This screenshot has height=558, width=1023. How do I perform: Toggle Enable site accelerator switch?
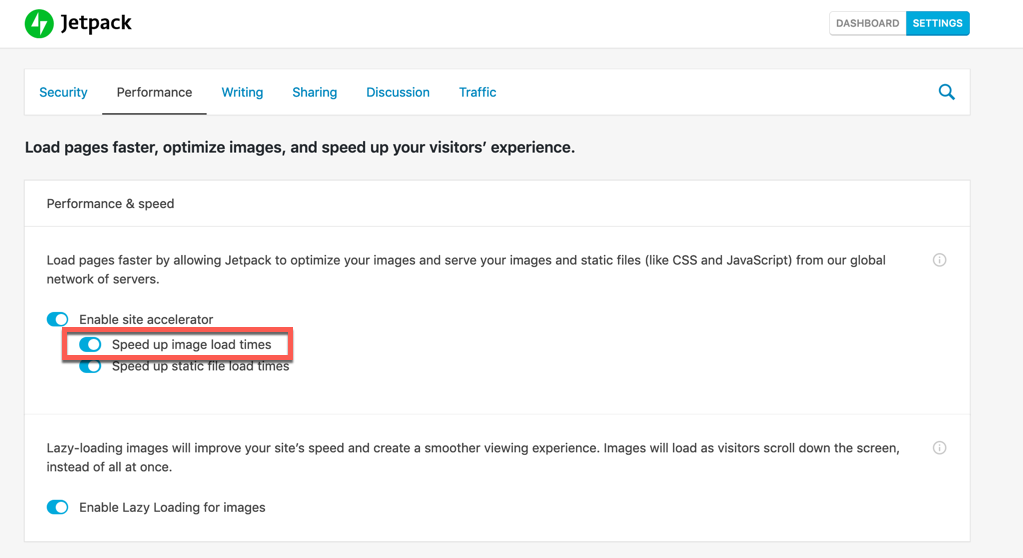pyautogui.click(x=58, y=319)
